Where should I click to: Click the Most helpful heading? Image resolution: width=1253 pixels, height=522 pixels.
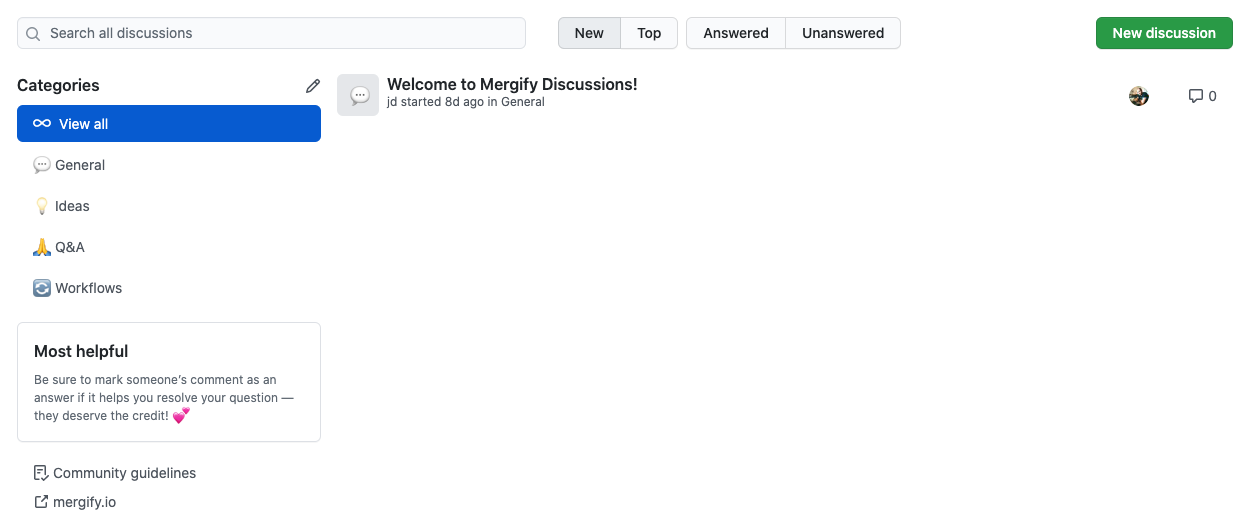click(x=81, y=351)
